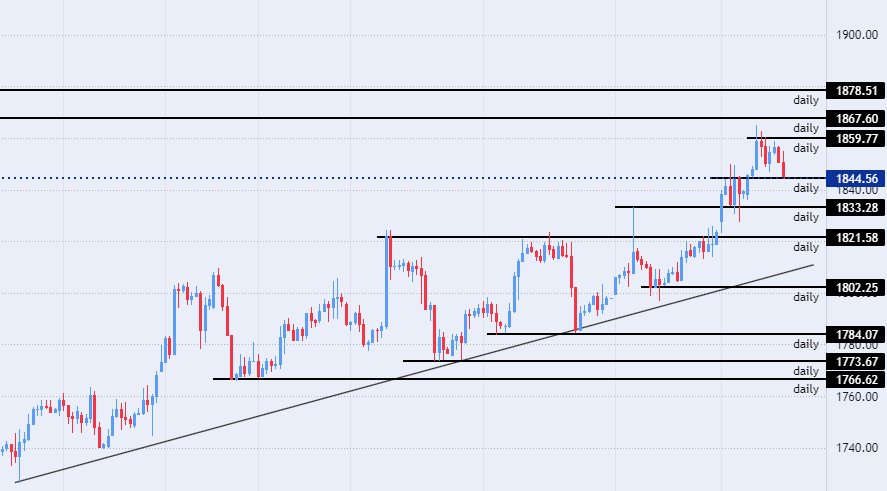Image resolution: width=887 pixels, height=491 pixels.
Task: Select the blue 1844.56 current price label
Action: 858,178
